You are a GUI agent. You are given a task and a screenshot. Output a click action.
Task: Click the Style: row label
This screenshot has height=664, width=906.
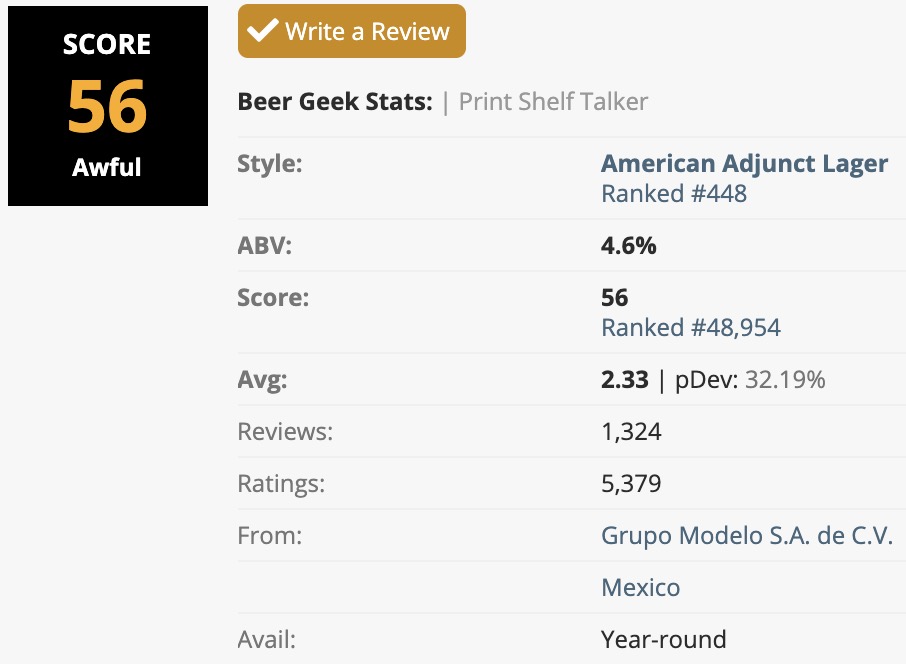point(270,164)
